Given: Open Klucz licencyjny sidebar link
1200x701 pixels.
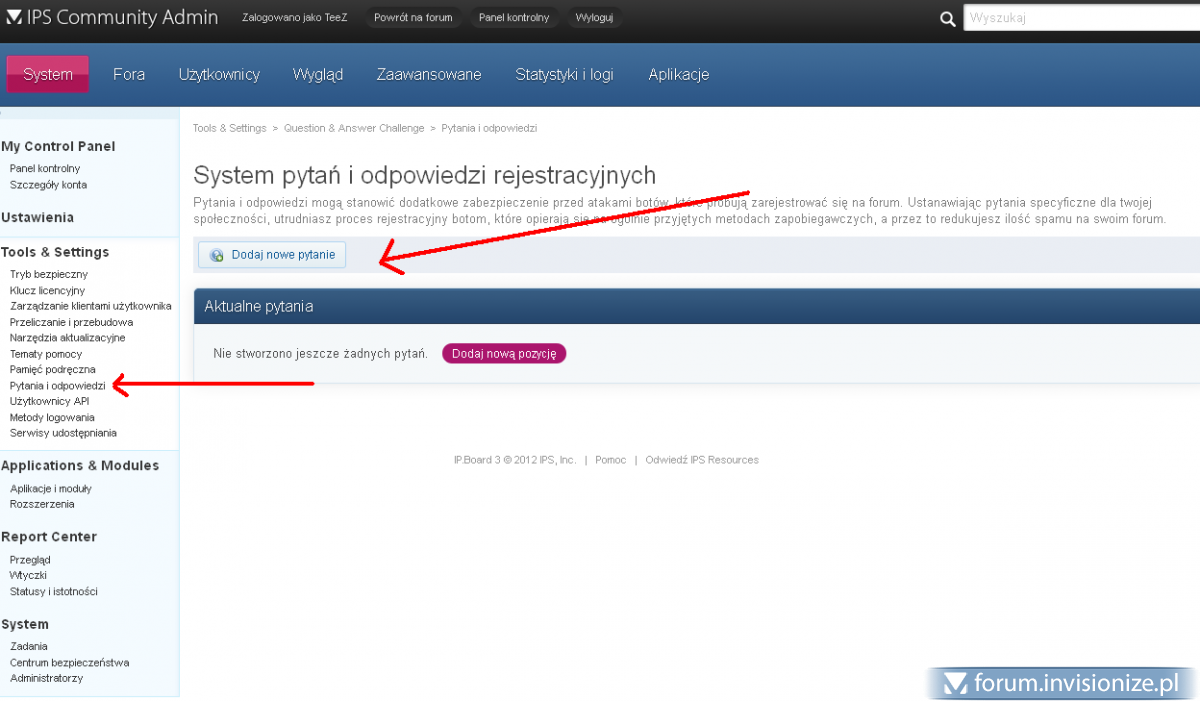Looking at the screenshot, I should click(47, 290).
